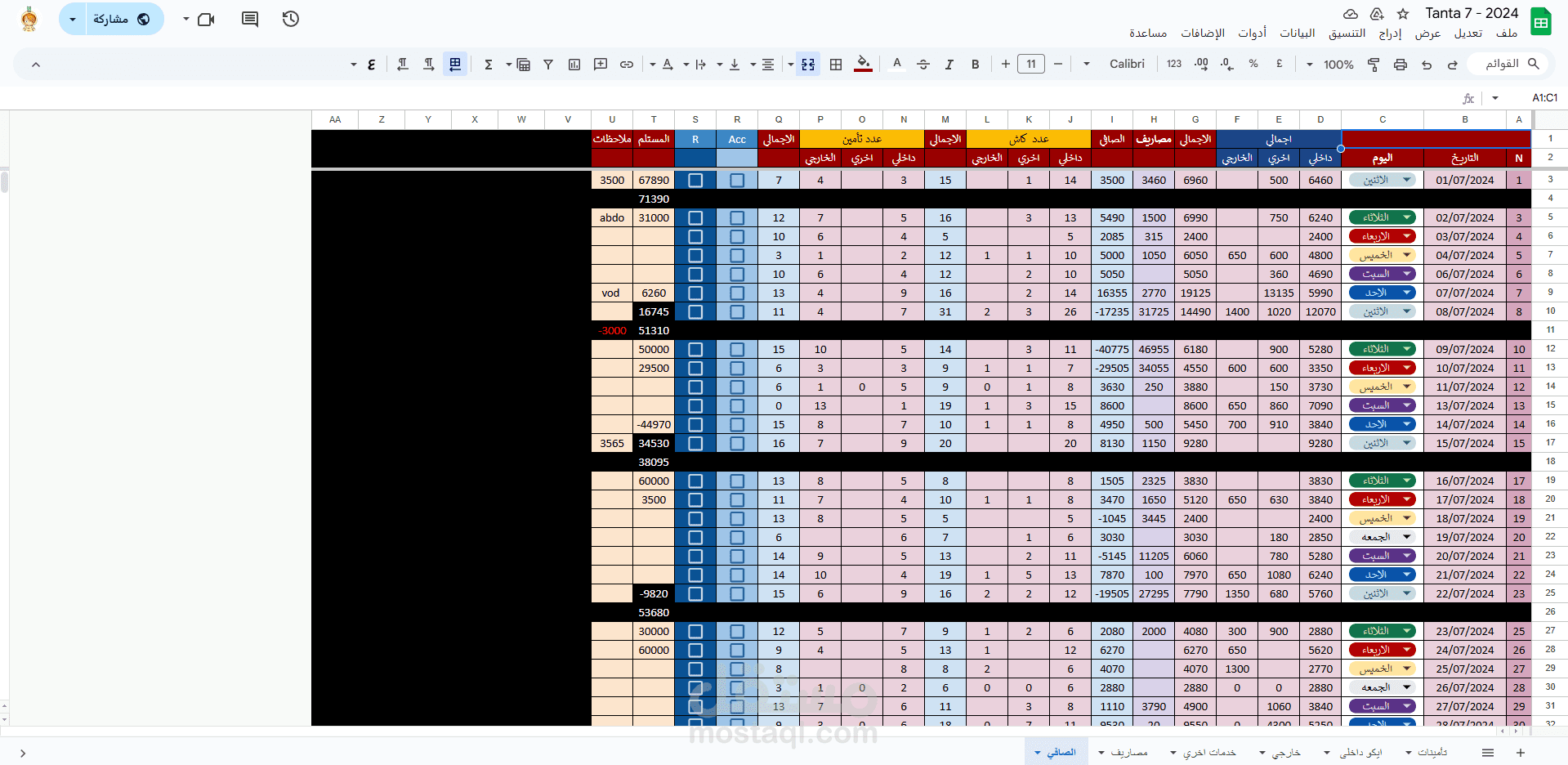Check the cloud save status icon

tap(1351, 14)
